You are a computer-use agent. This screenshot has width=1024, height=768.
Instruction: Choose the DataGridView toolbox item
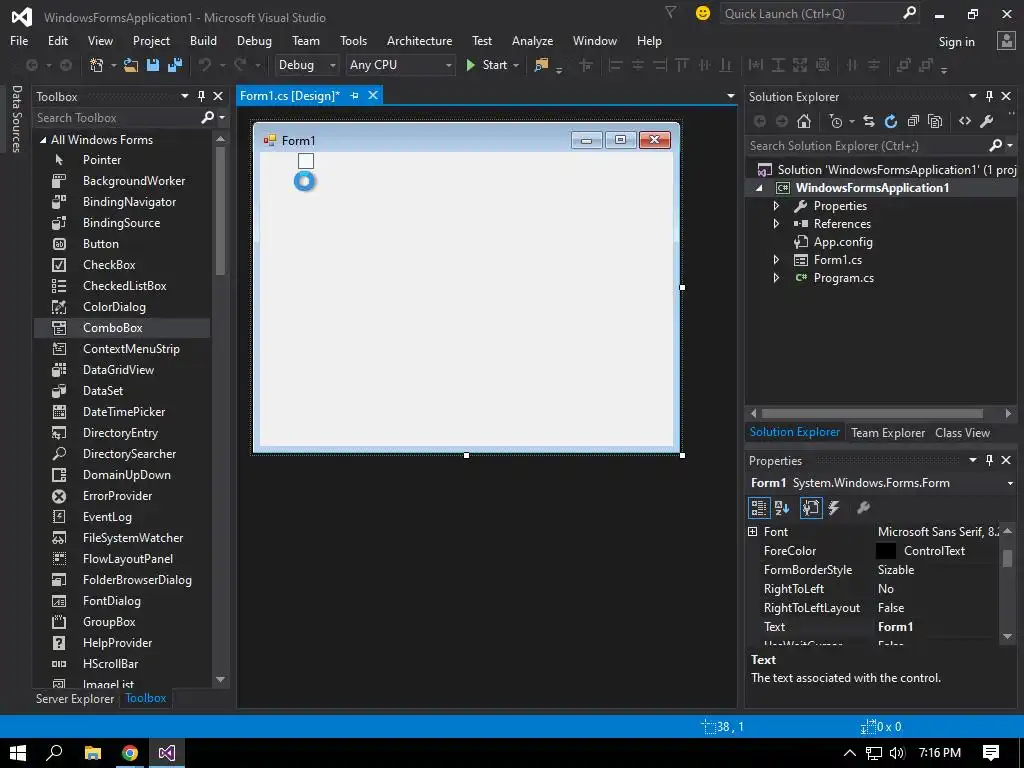(x=122, y=370)
